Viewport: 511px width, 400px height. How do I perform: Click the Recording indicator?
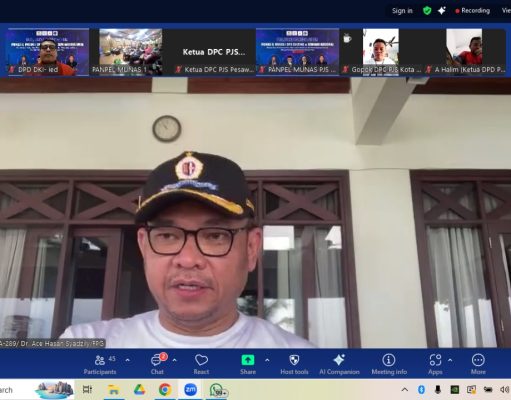472,11
